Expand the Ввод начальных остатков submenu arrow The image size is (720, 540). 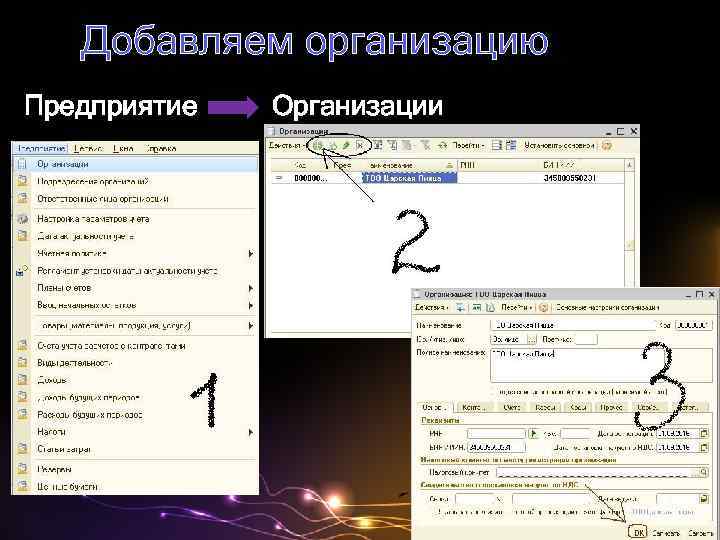pyautogui.click(x=251, y=305)
